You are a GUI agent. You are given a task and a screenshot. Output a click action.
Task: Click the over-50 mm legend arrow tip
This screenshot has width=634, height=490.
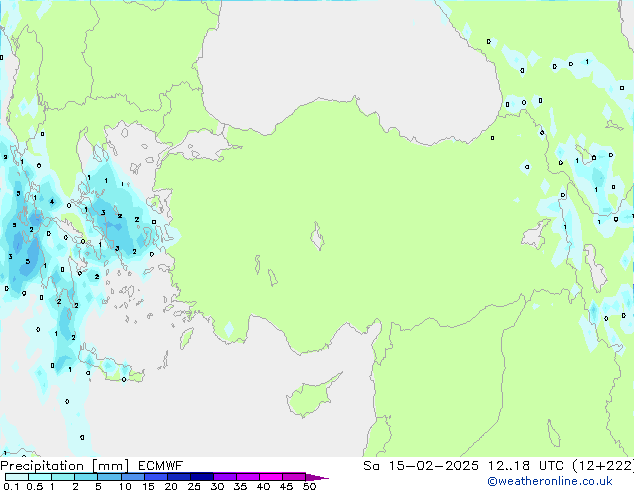pyautogui.click(x=317, y=477)
